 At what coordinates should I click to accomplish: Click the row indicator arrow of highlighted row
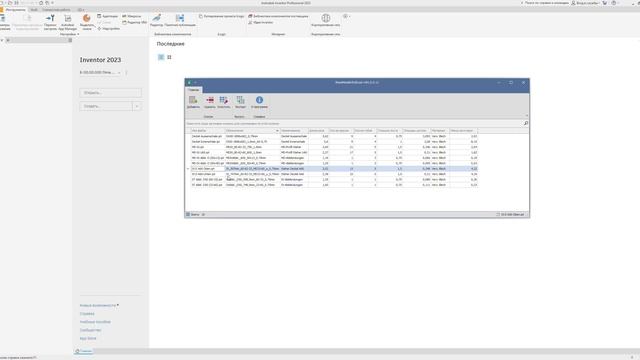click(188, 169)
